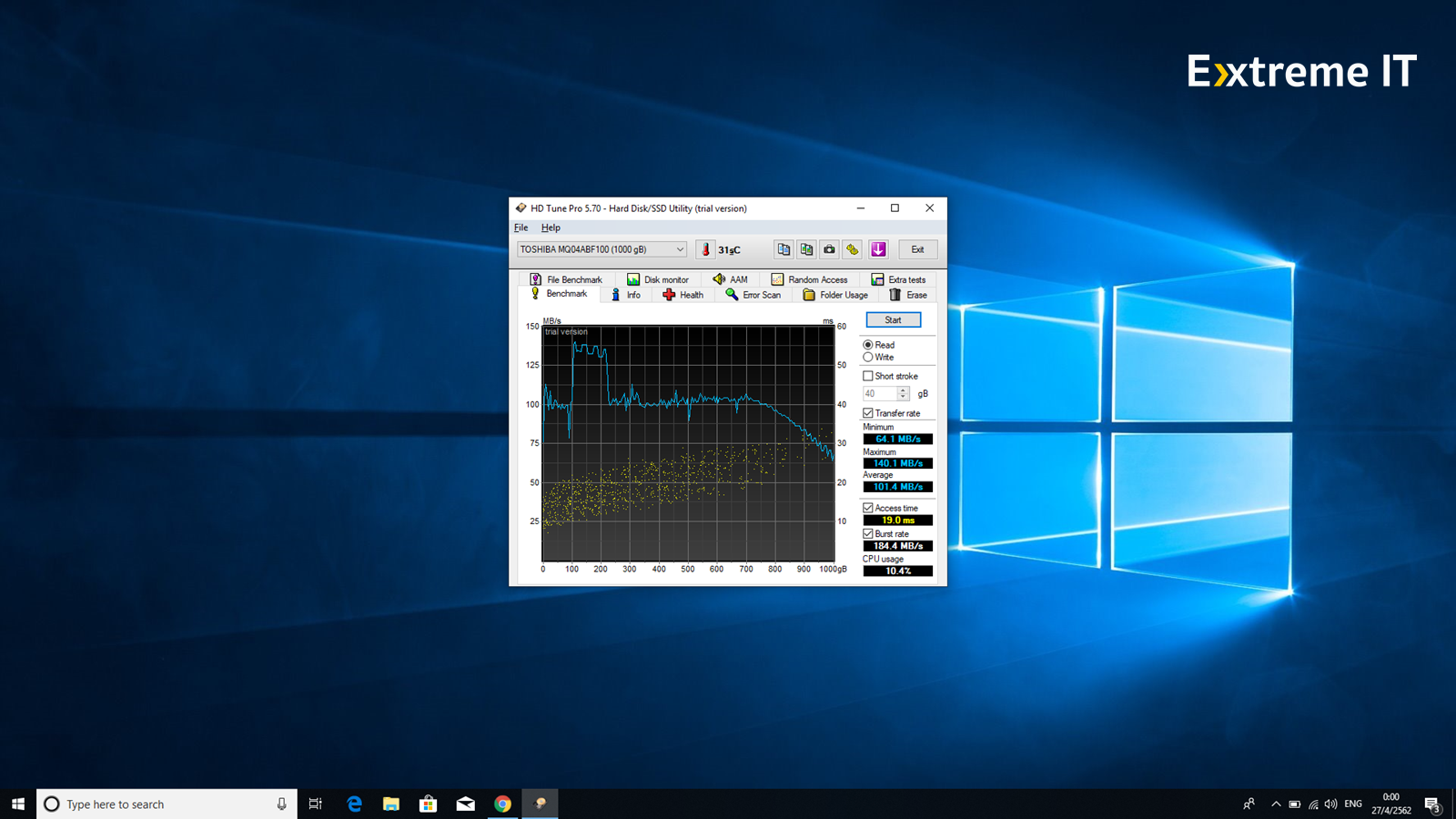
Task: Click the Cortana microphone icon
Action: (281, 804)
